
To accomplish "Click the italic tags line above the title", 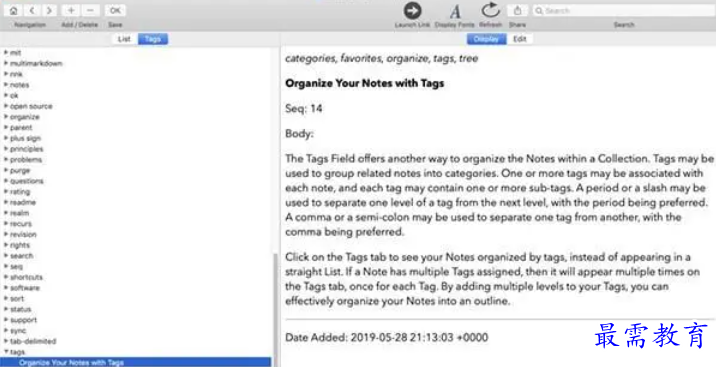I will [381, 58].
